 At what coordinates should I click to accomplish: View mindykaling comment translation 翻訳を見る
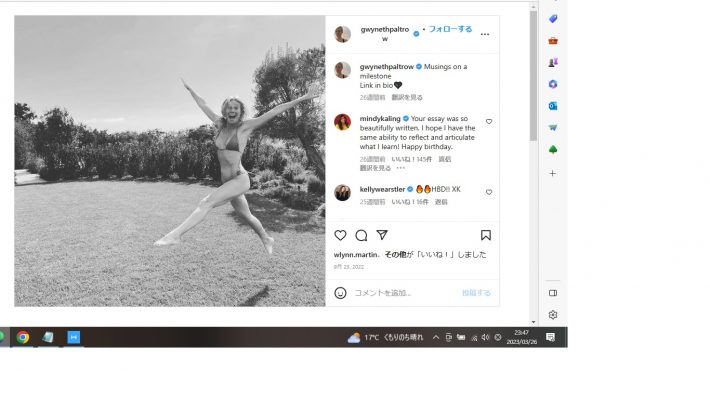pos(375,168)
